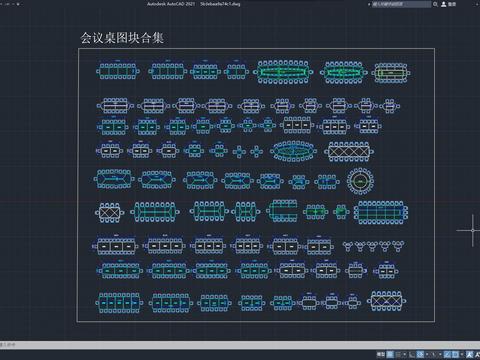Click the annotation visibility icon in status bar
This screenshot has width=480, height=360.
(x=469, y=354)
